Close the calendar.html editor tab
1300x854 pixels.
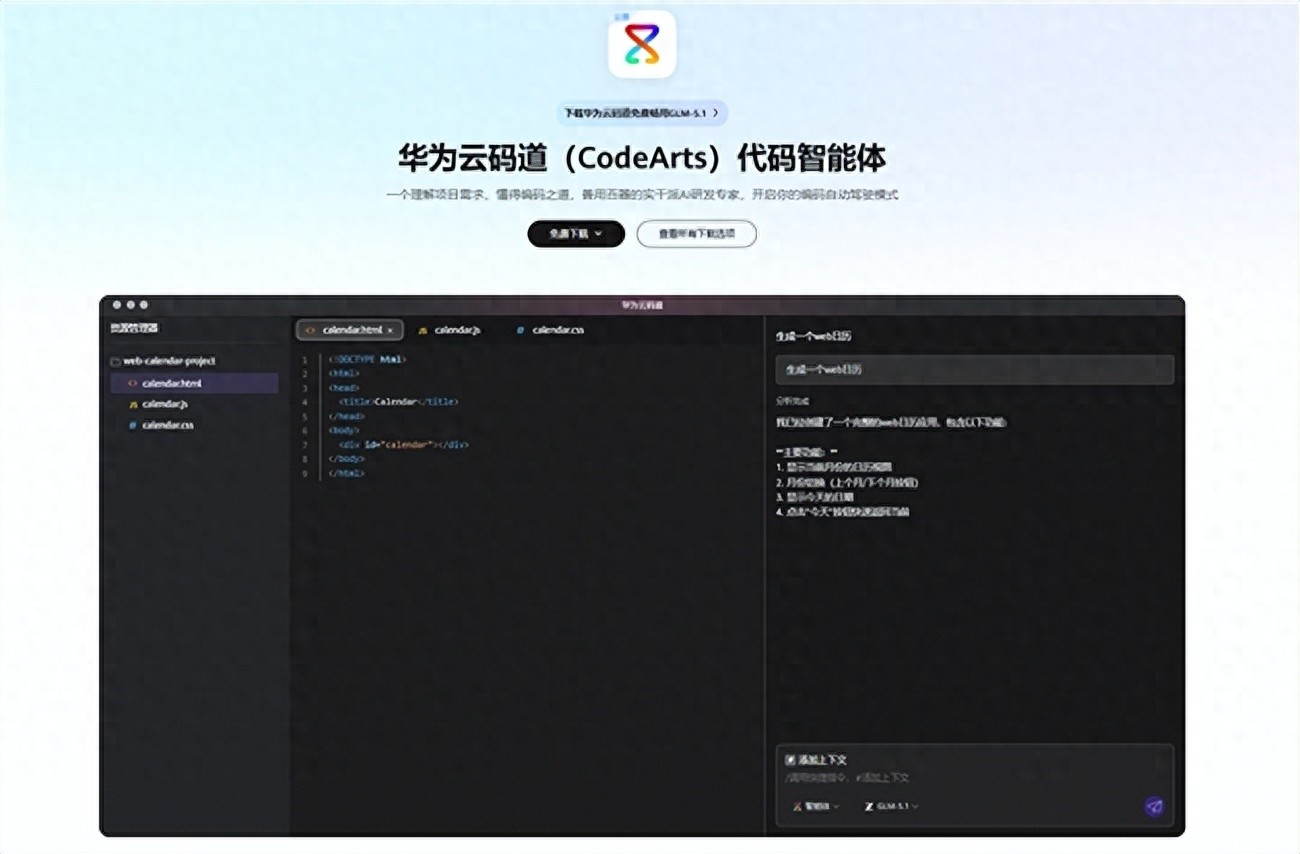(390, 330)
